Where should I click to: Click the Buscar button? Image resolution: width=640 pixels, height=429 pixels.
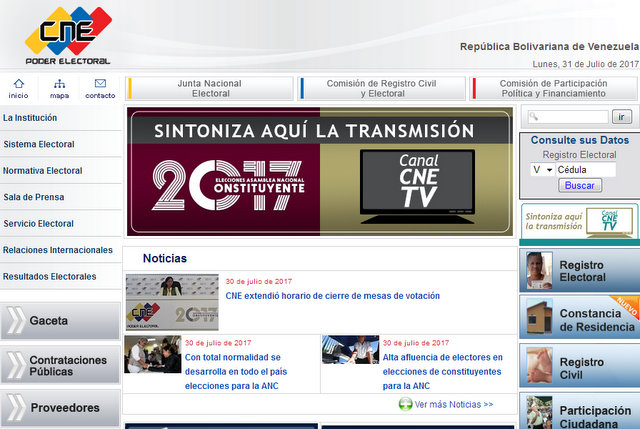click(x=580, y=185)
